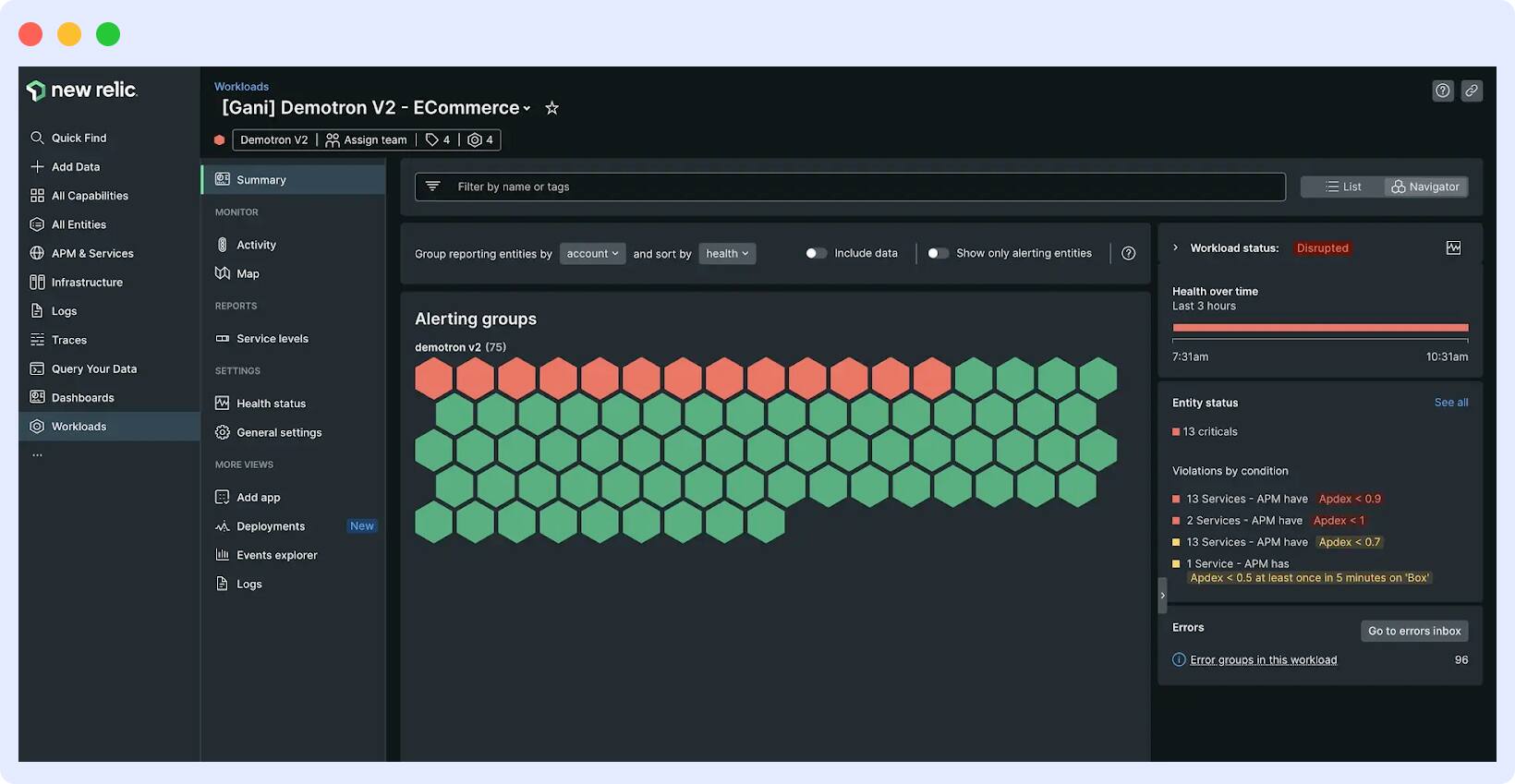Click the Apdex < 0.7 condition tag
The height and width of the screenshot is (784, 1515).
coord(1350,542)
